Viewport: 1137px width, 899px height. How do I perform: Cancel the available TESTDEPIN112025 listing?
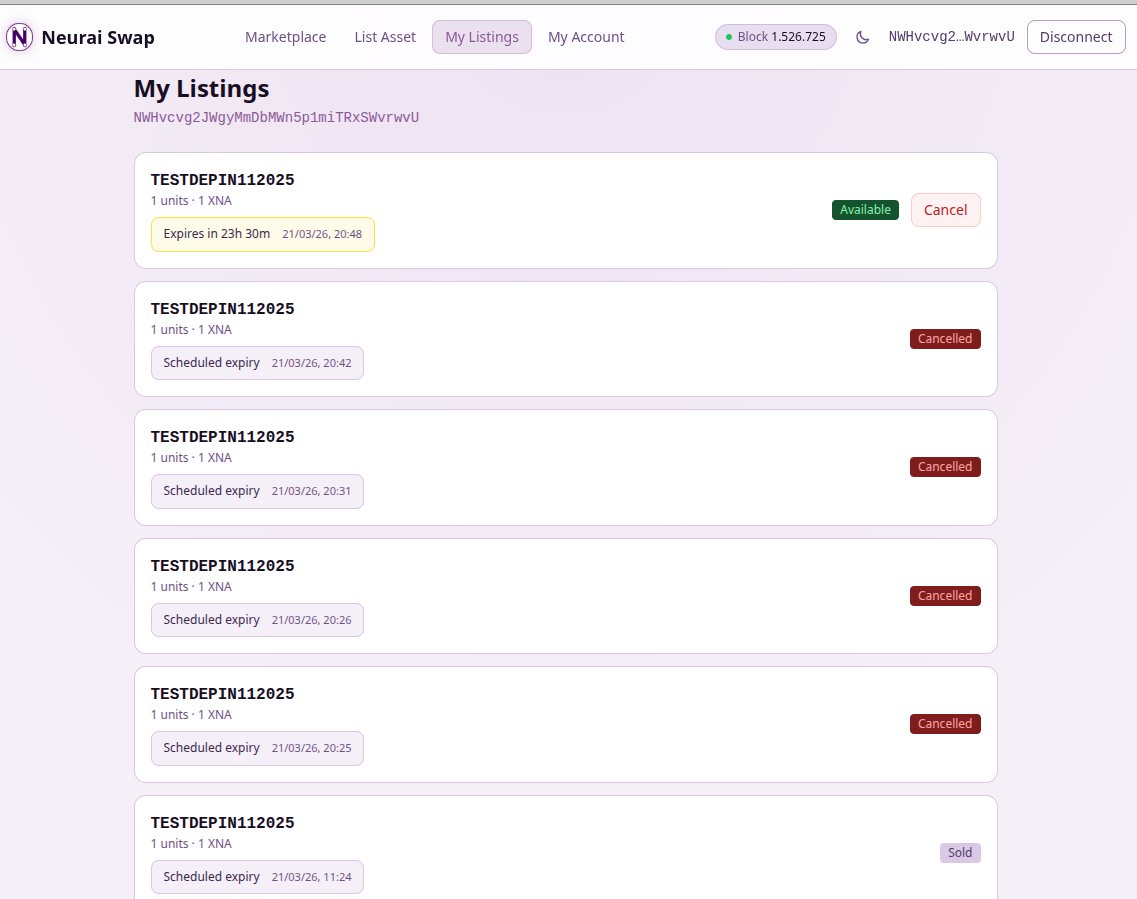point(945,210)
